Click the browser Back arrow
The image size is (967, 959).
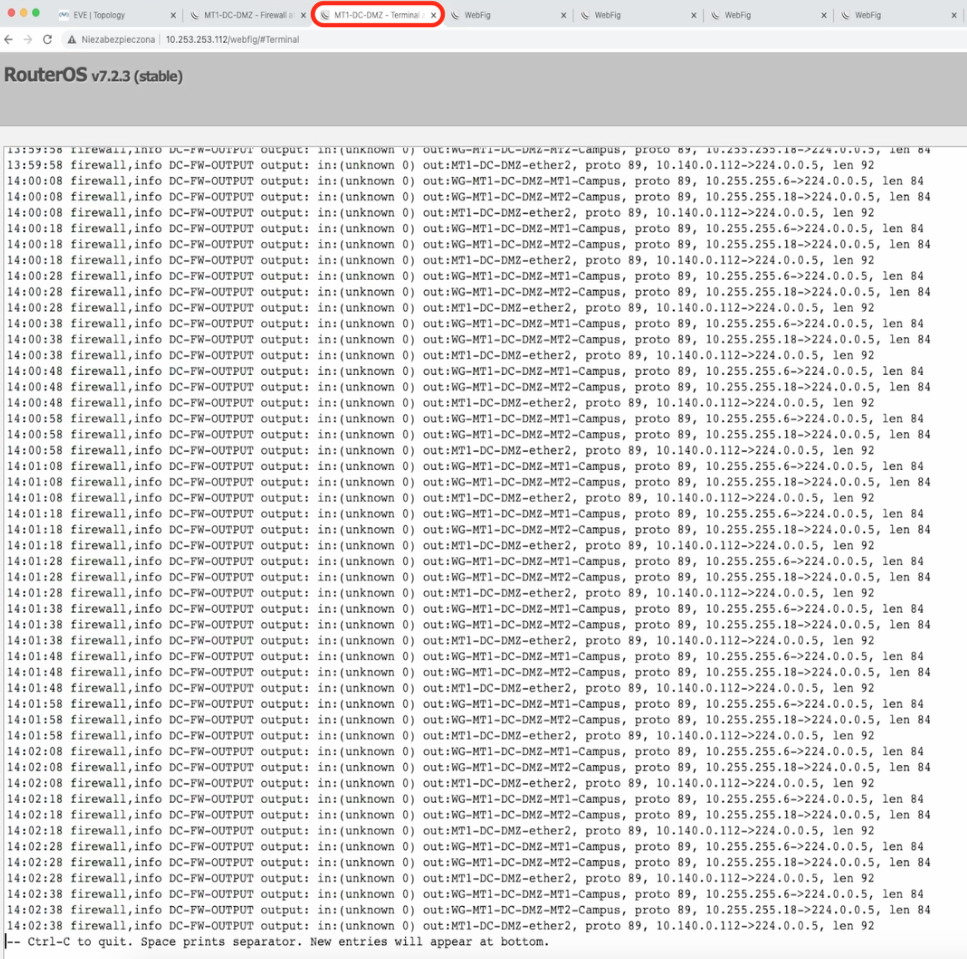tap(9, 39)
